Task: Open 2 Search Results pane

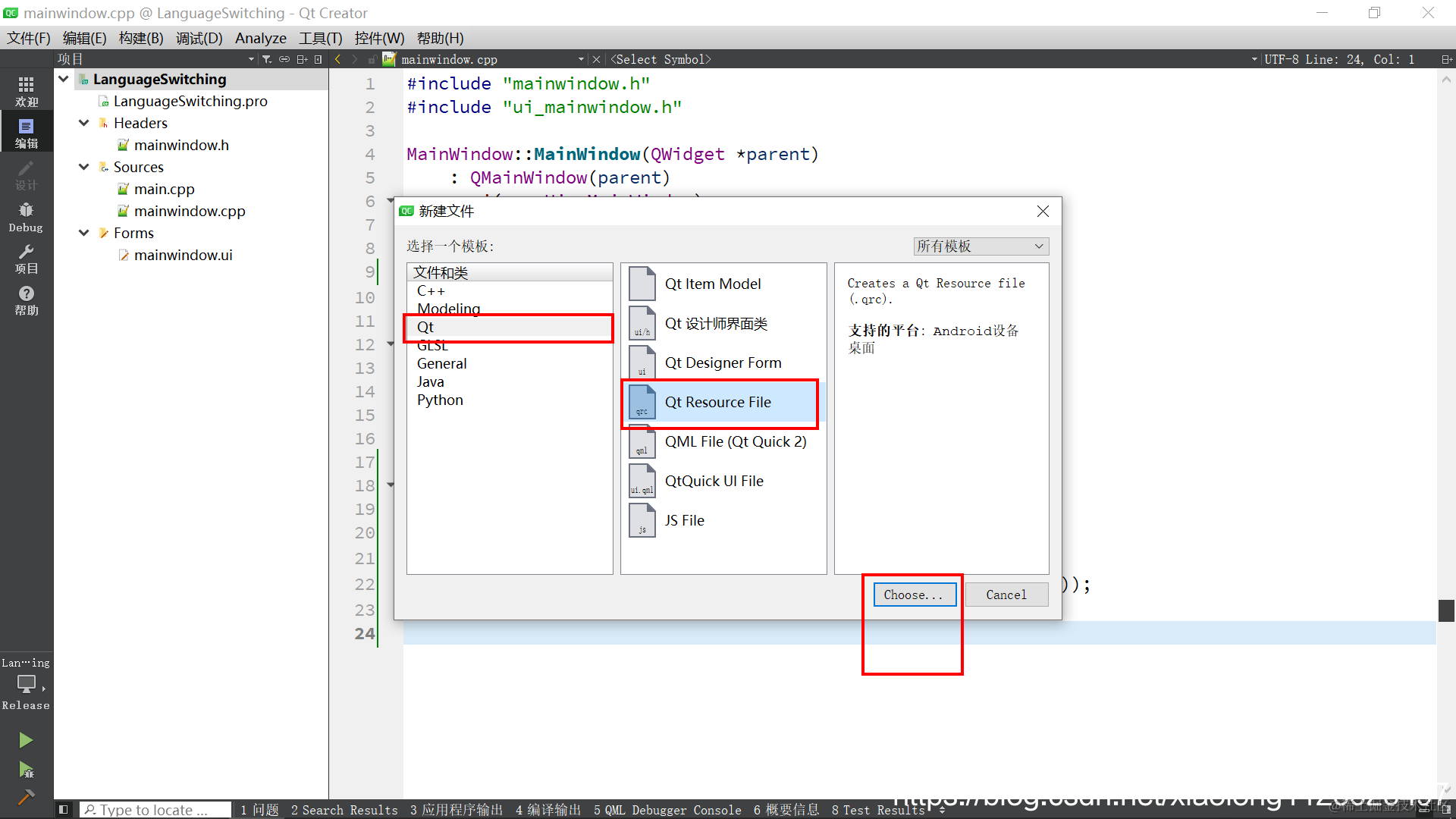Action: coord(344,810)
